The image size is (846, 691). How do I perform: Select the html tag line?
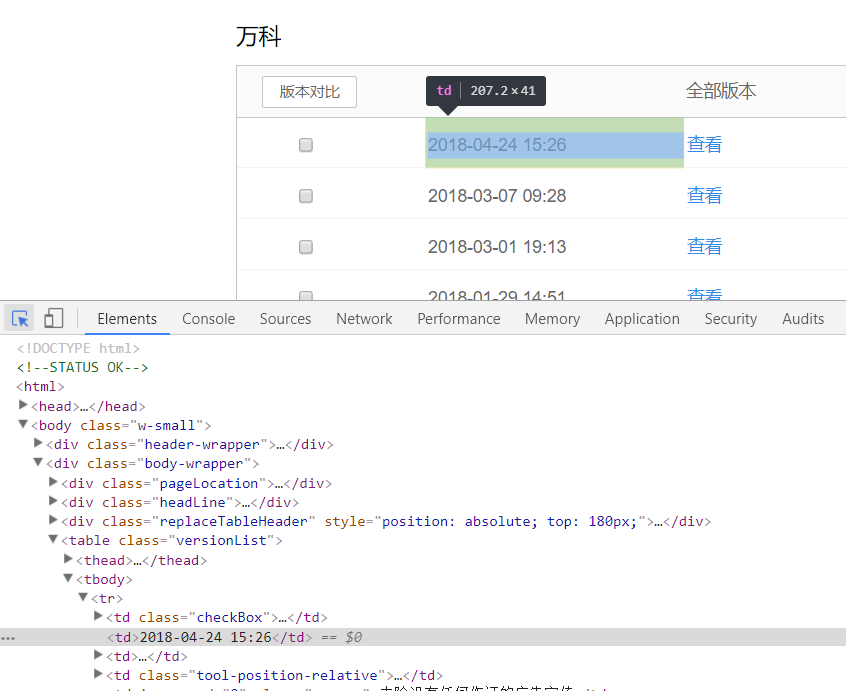tap(40, 387)
